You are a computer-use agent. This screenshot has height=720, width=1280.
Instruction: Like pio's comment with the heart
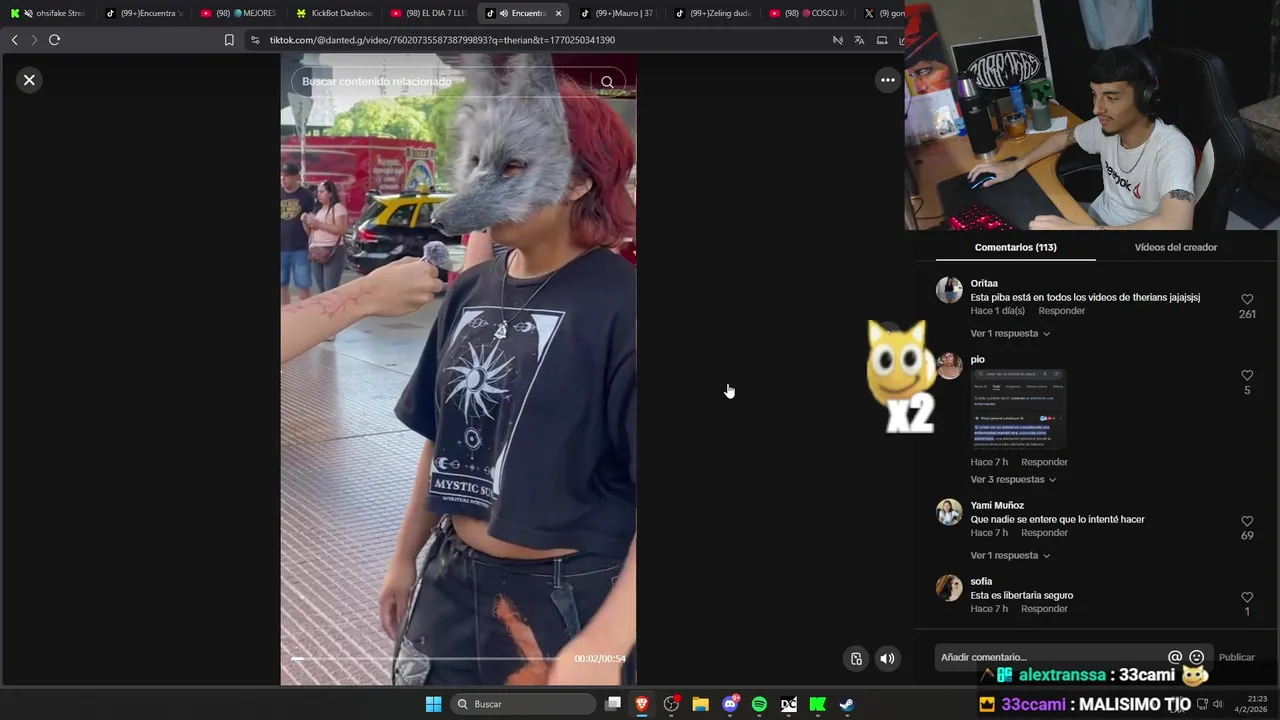pos(1247,375)
